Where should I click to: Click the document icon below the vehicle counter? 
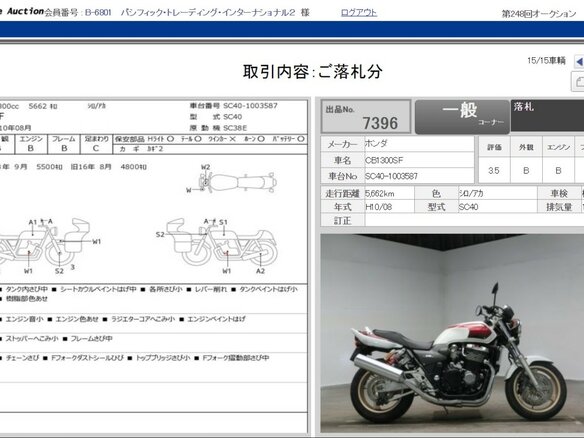click(x=578, y=82)
